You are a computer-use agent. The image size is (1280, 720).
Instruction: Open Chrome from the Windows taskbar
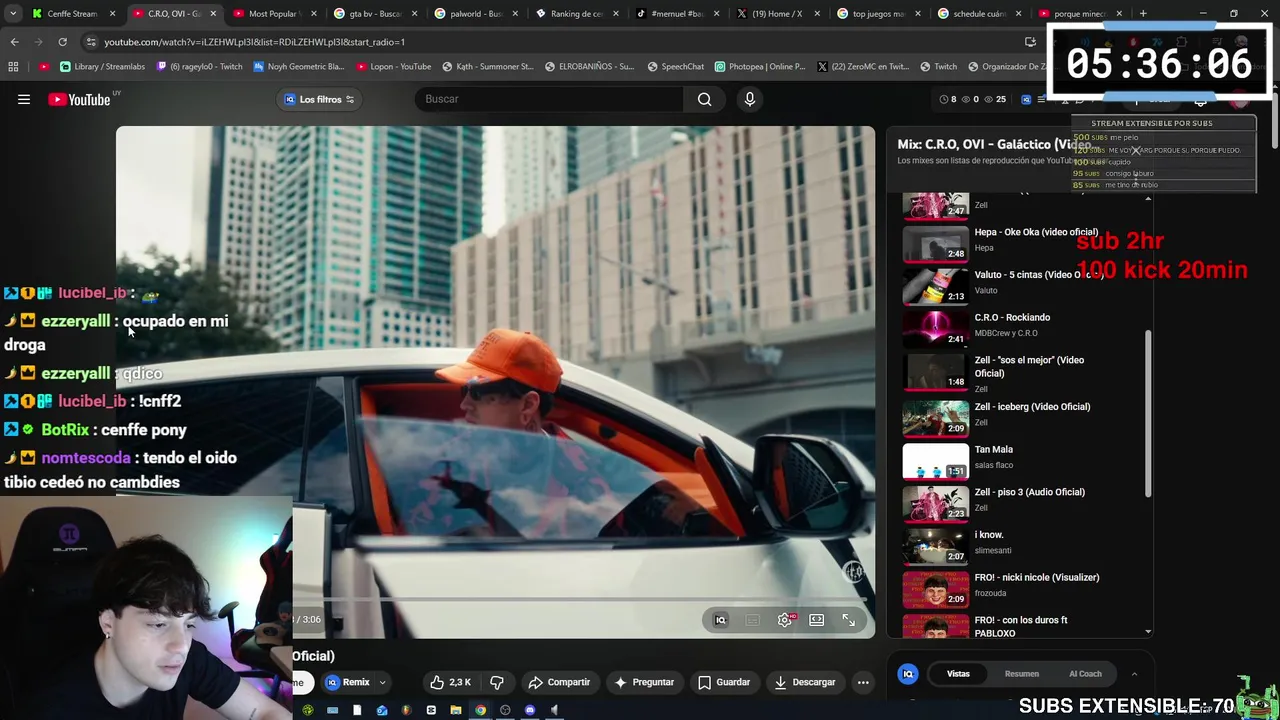click(x=480, y=710)
